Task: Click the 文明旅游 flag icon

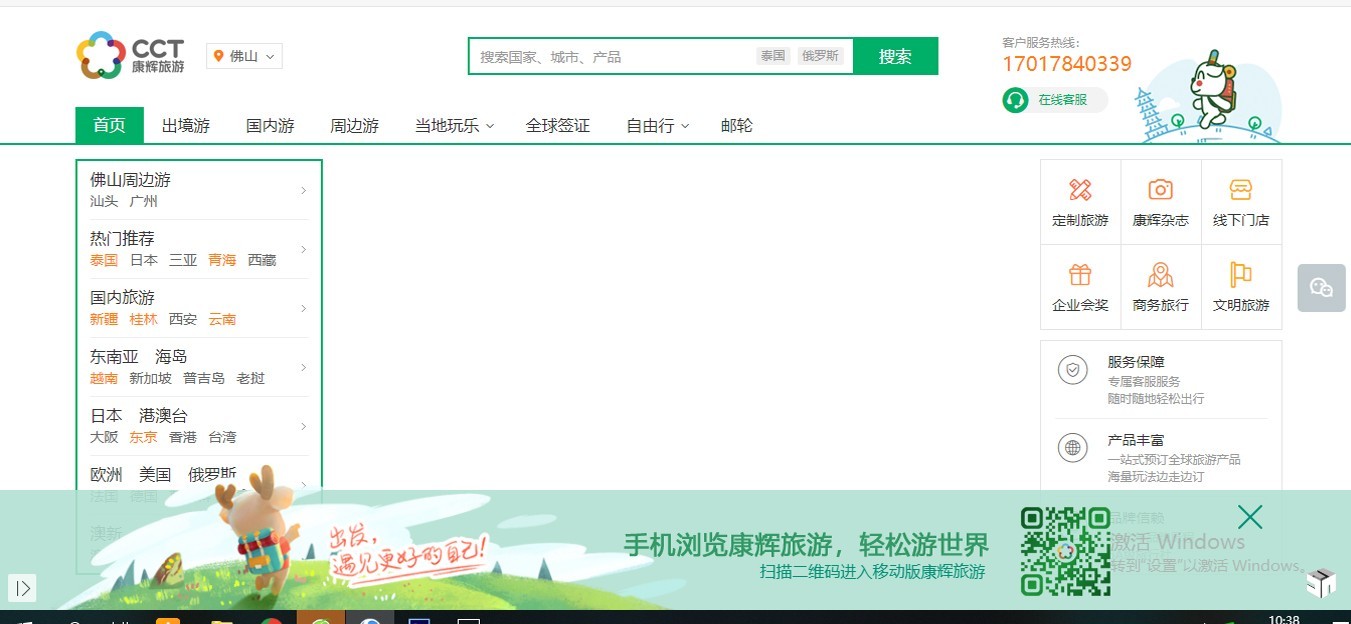Action: pyautogui.click(x=1240, y=275)
